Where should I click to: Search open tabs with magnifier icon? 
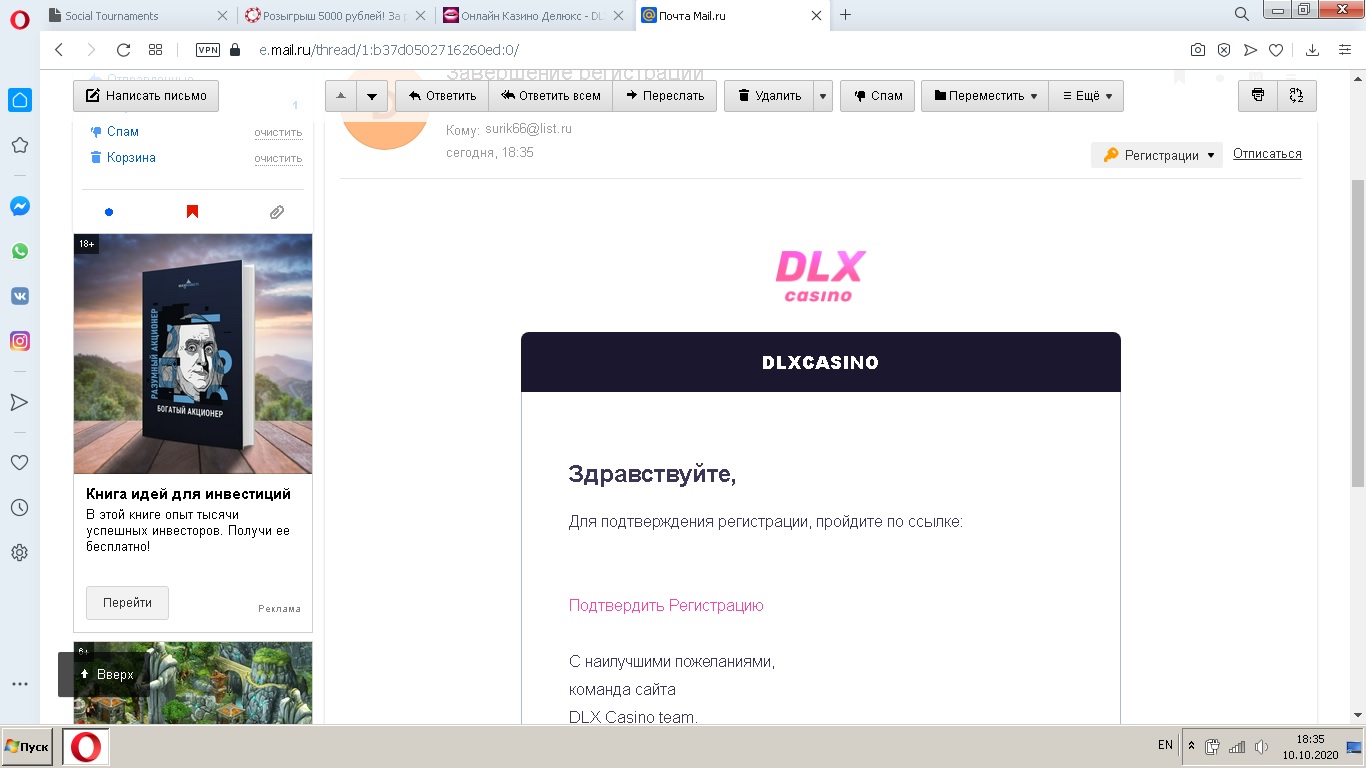[1242, 14]
